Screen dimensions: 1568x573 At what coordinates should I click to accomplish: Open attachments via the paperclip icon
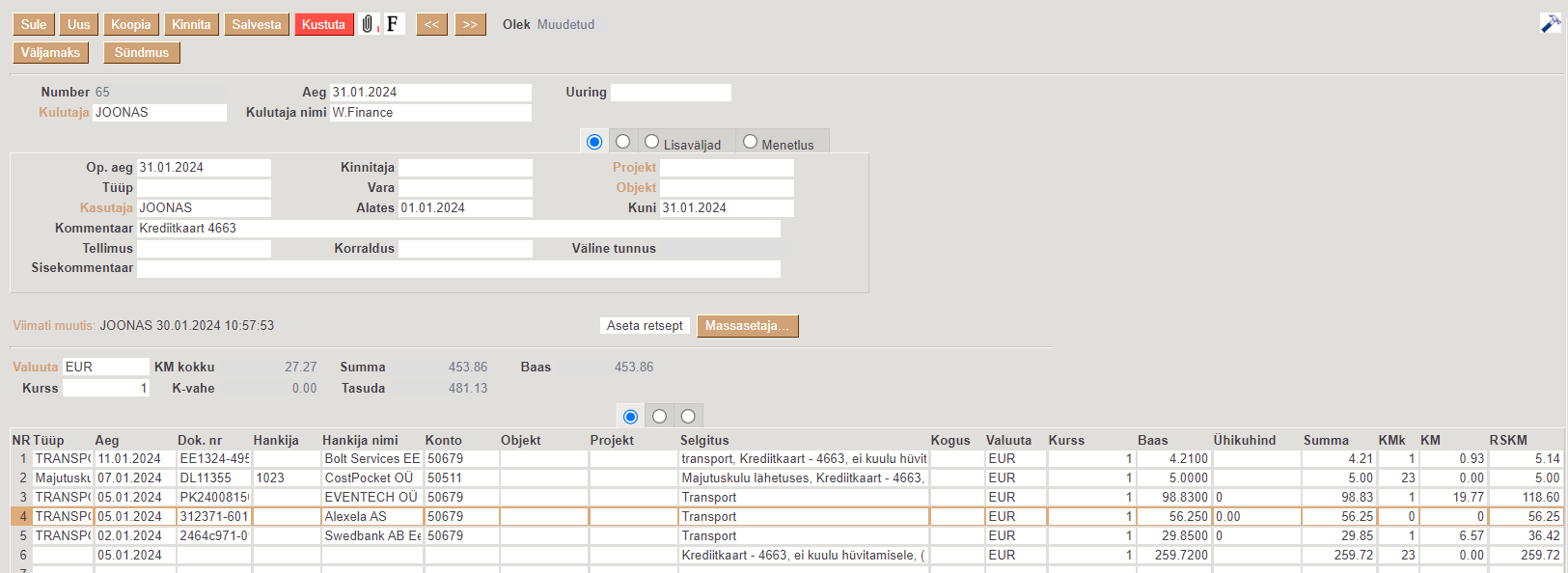[x=368, y=24]
